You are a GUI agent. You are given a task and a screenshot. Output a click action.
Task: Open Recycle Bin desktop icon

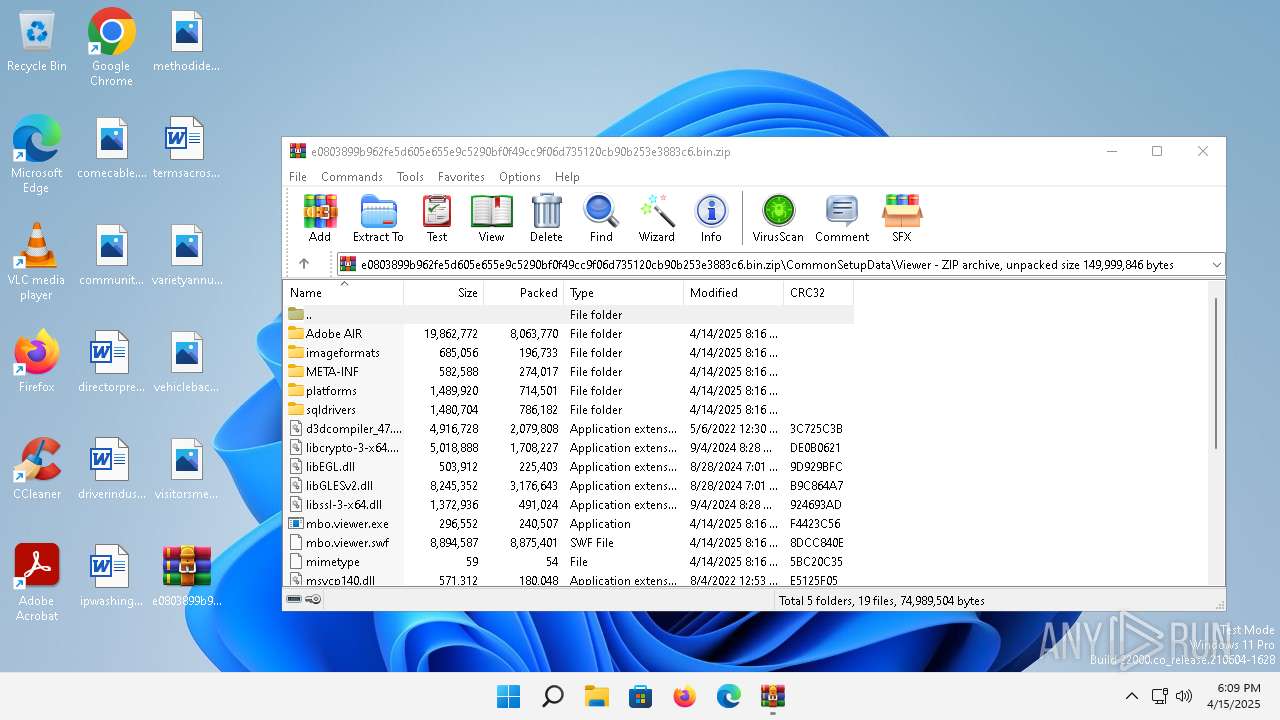click(x=37, y=42)
